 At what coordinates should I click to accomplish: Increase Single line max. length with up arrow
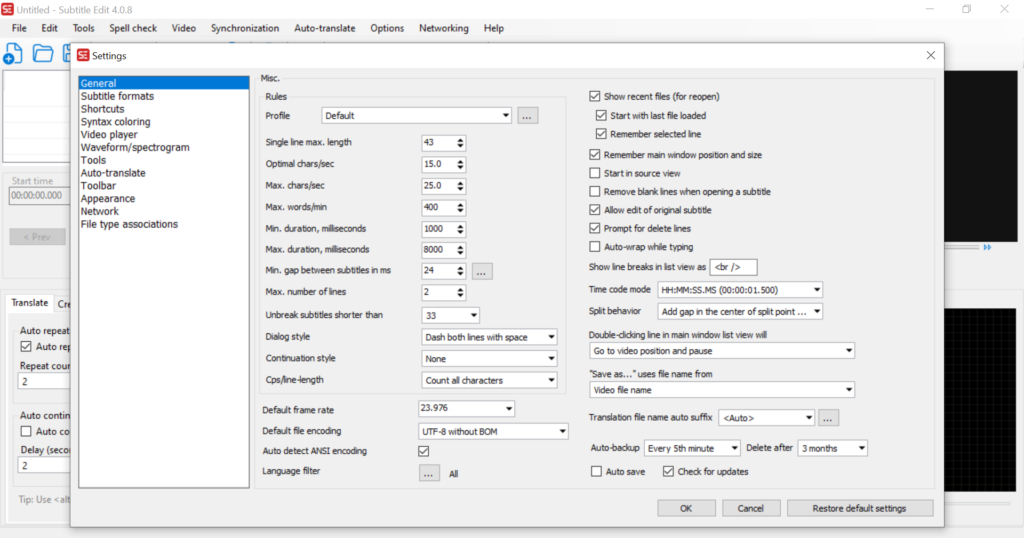pyautogui.click(x=460, y=139)
